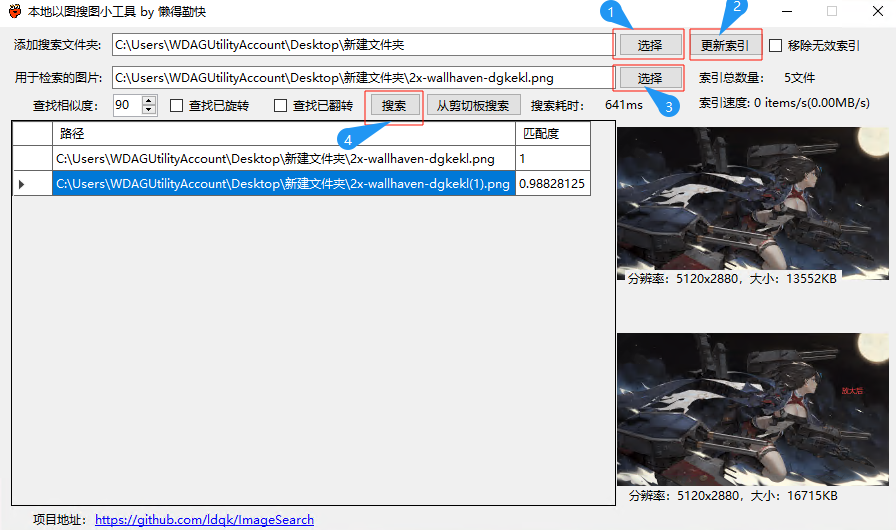Click the 从剪切板搜索 button
The image size is (896, 530).
coord(473,106)
